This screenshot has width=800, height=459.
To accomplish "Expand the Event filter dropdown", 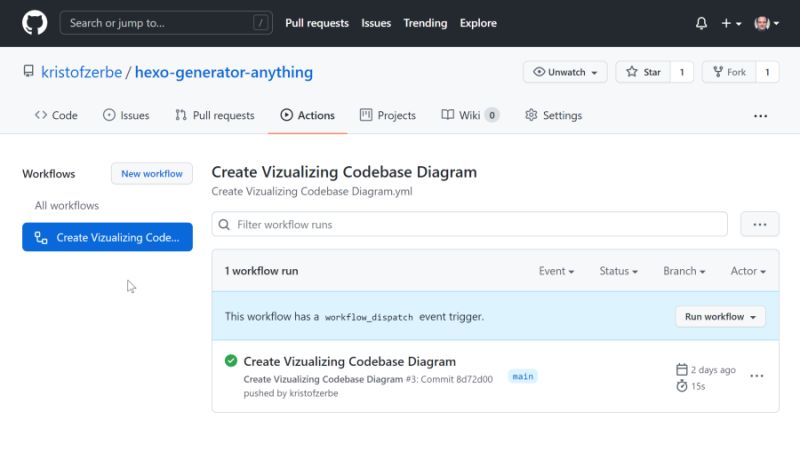I will [x=556, y=271].
